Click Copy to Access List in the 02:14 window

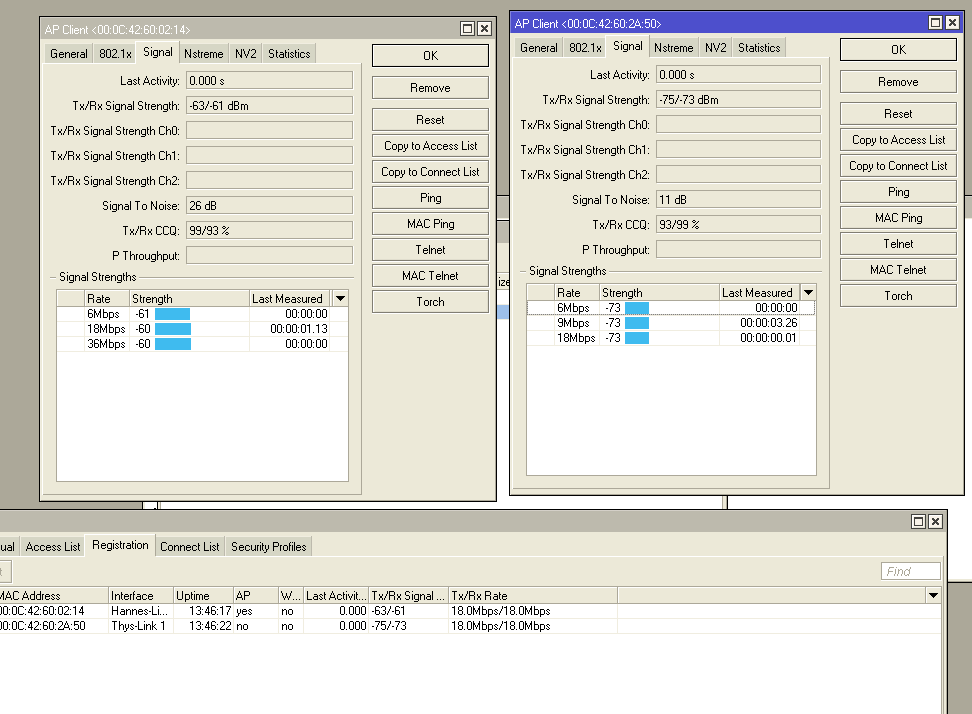(430, 146)
